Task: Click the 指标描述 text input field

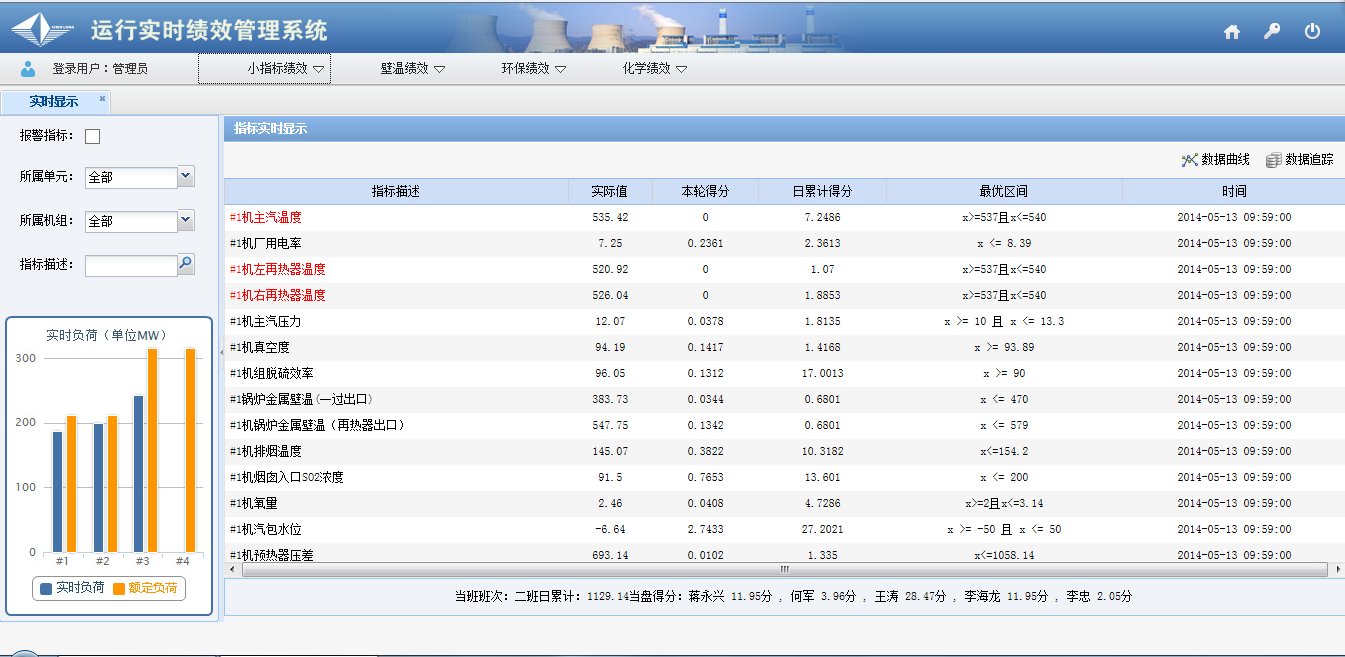Action: point(130,265)
